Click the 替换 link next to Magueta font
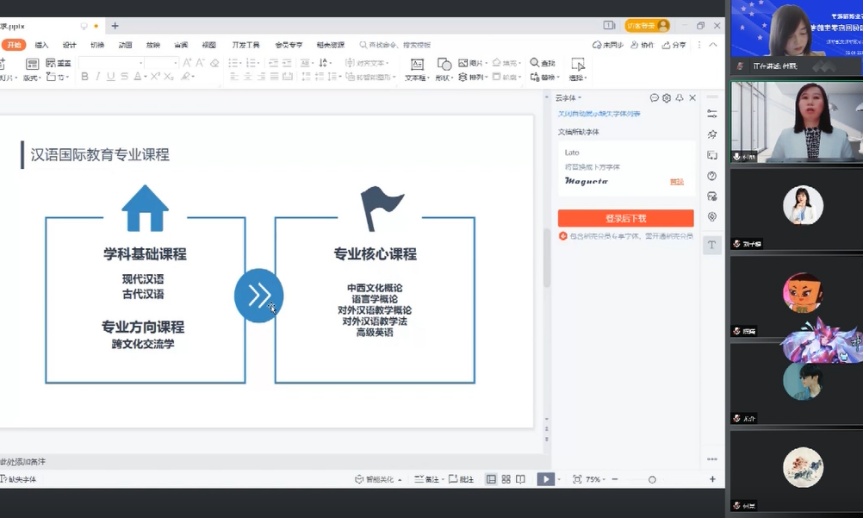This screenshot has width=863, height=518. [677, 181]
